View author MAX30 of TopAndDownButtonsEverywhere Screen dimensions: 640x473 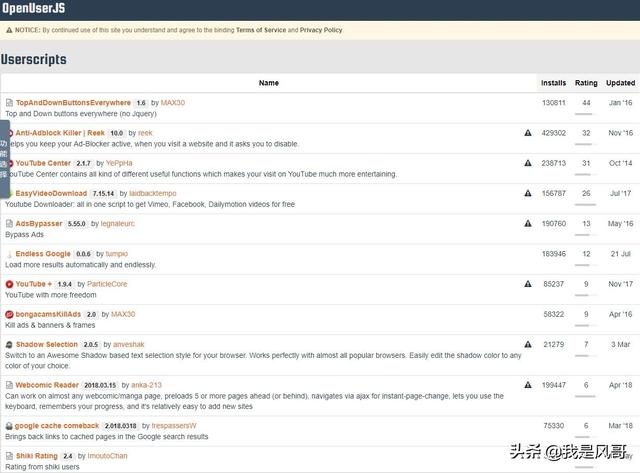(173, 103)
